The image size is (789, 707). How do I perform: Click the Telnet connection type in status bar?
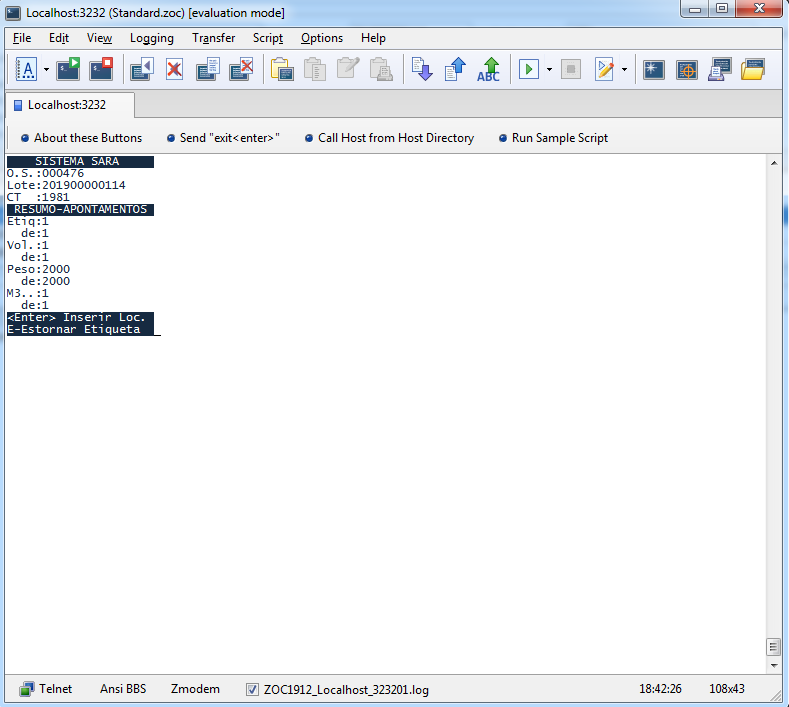[46, 688]
